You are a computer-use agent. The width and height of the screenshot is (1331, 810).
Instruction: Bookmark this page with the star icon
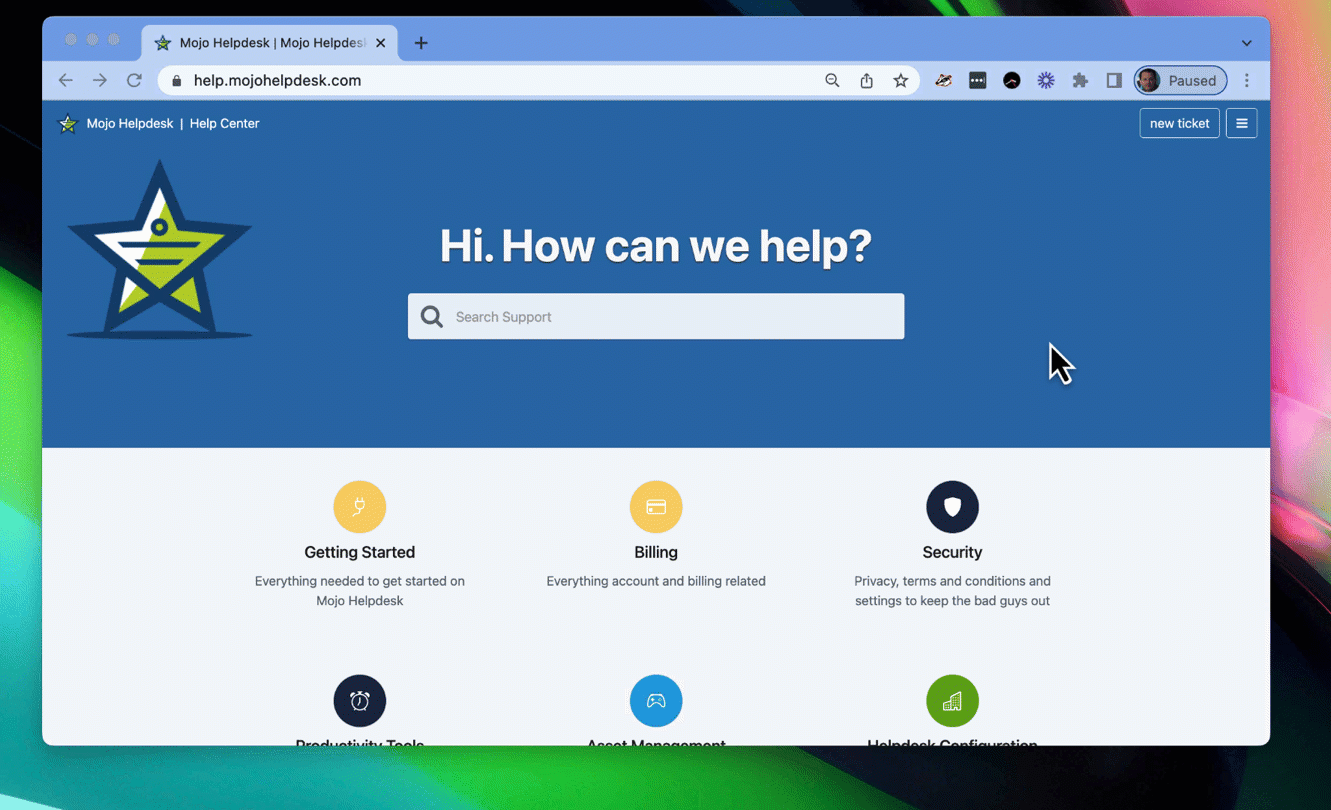click(x=901, y=80)
